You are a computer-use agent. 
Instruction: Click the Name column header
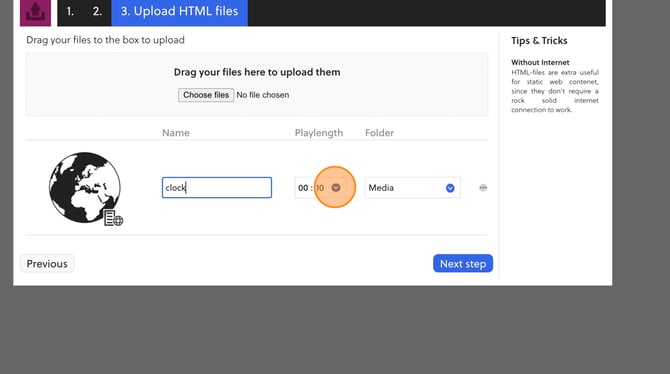[176, 133]
